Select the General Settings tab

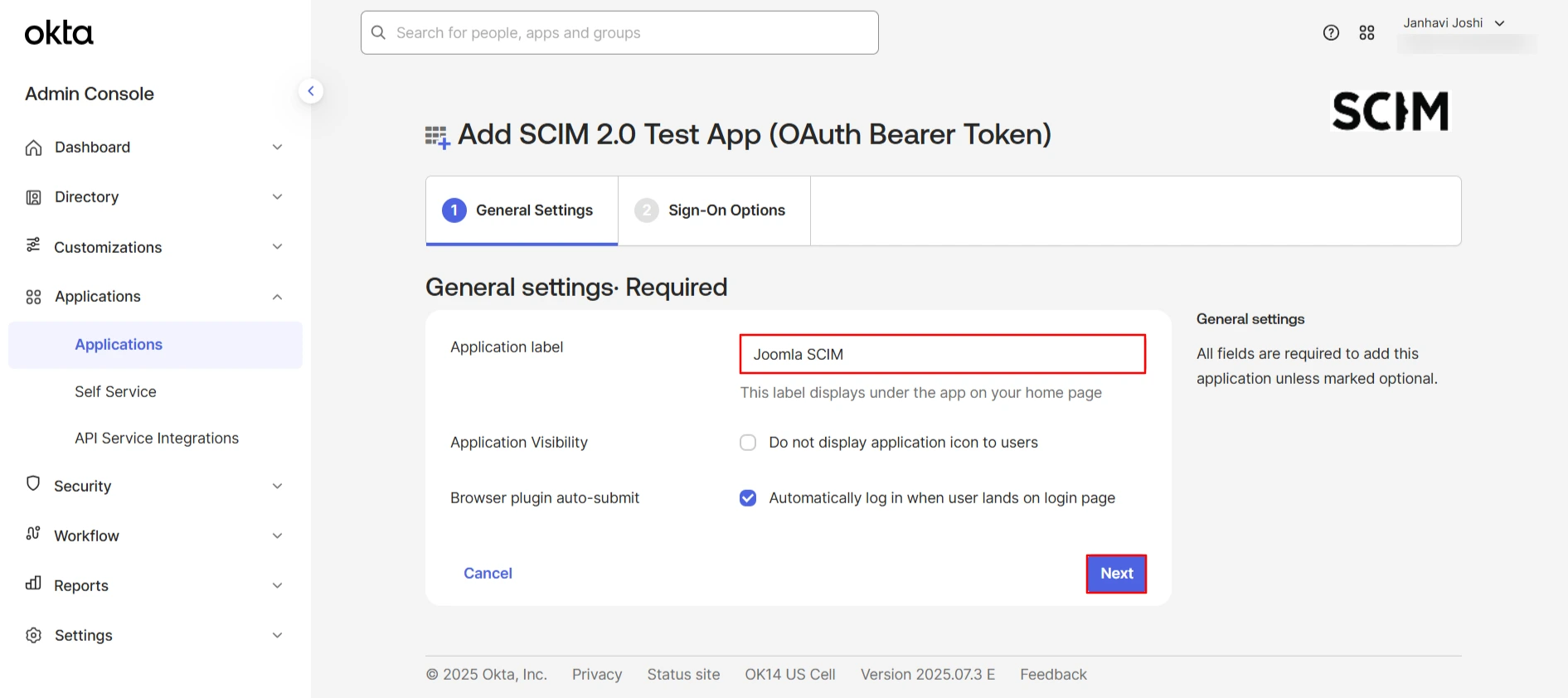522,211
